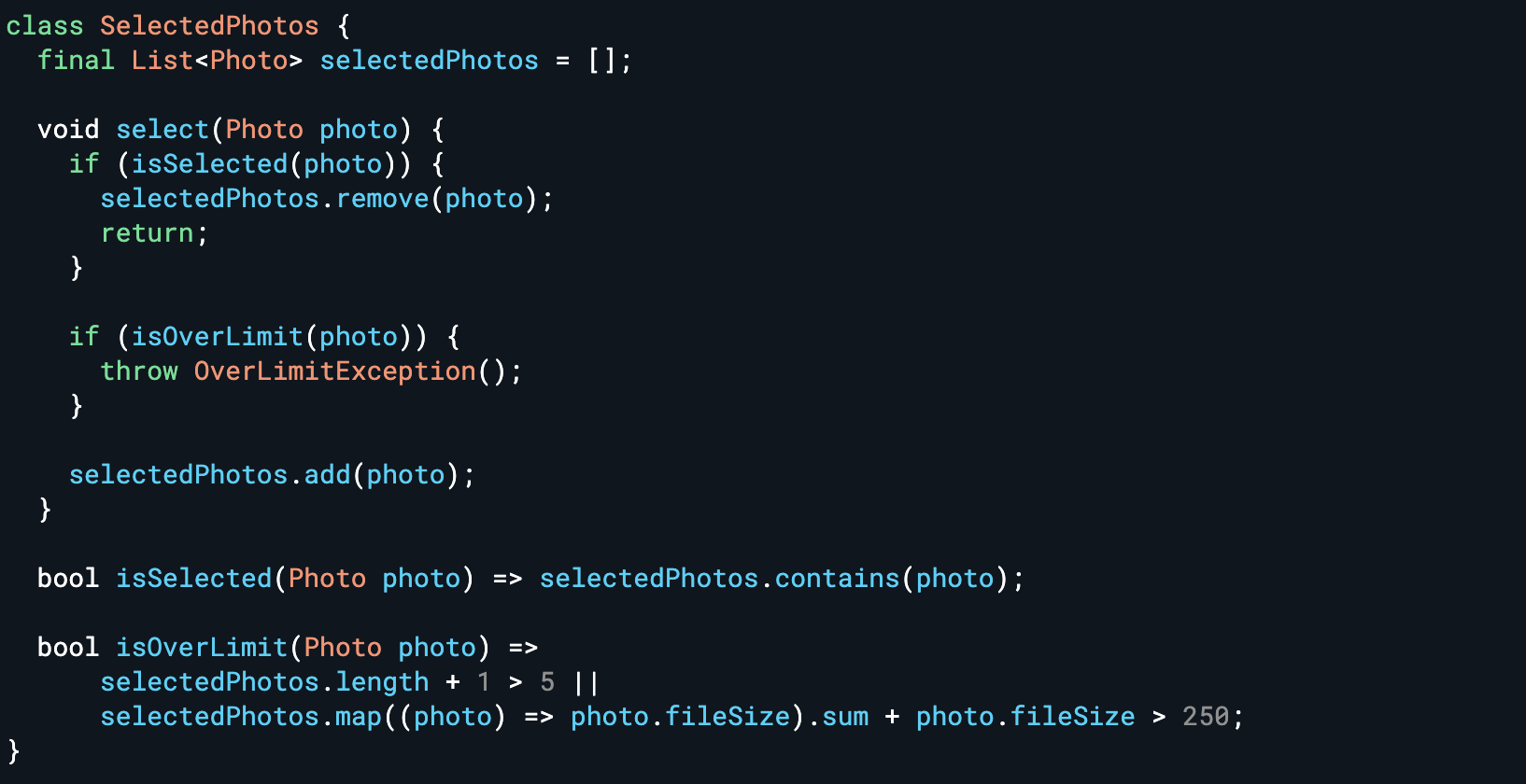The width and height of the screenshot is (1526, 784).
Task: Click the OverLimitException constructor name
Action: 334,371
